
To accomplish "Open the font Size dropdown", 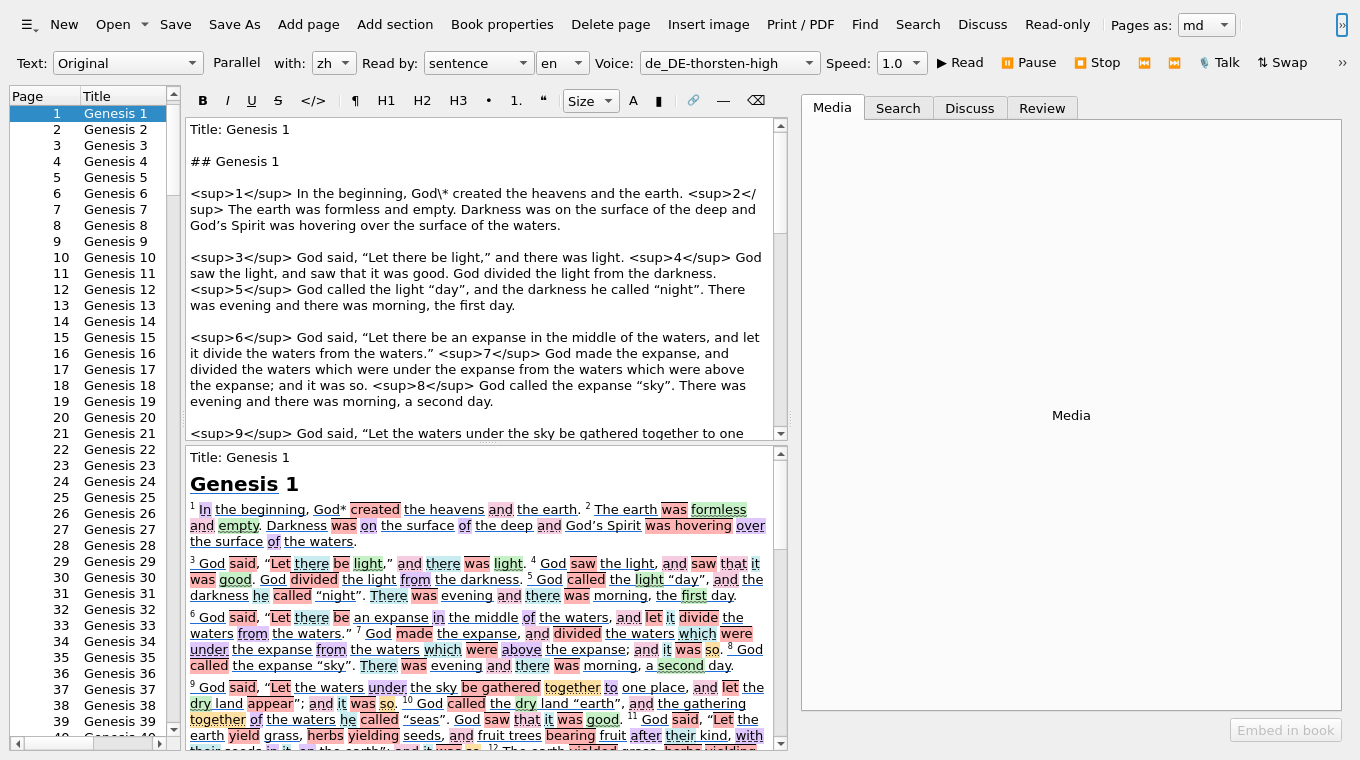I will pyautogui.click(x=591, y=100).
